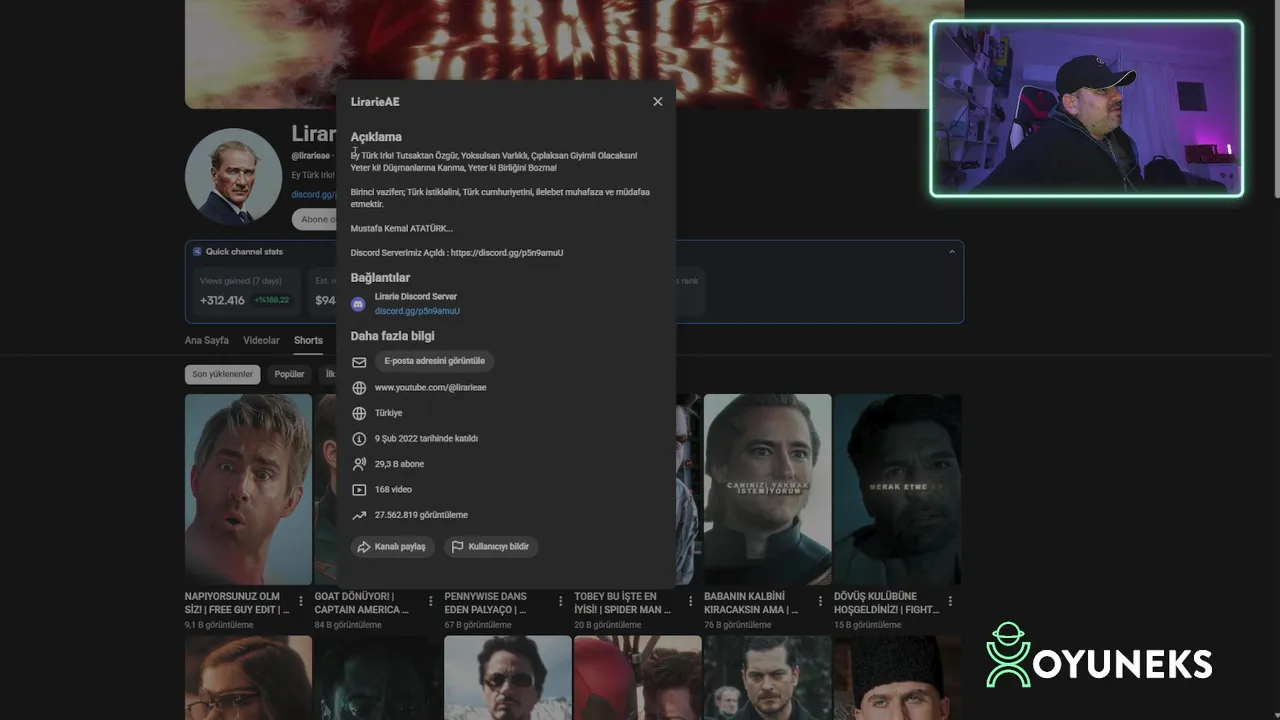Viewport: 1280px width, 720px height.
Task: Click the Açıklama heading
Action: click(x=376, y=137)
